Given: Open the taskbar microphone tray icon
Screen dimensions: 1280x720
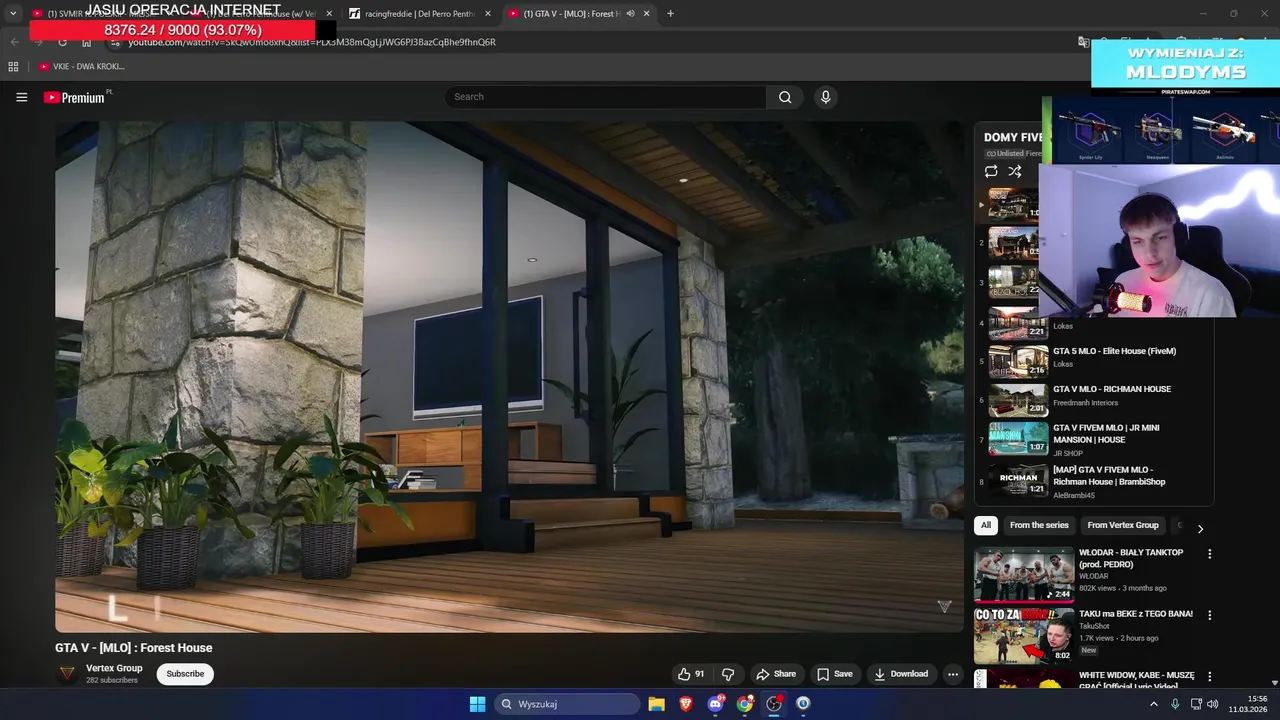Looking at the screenshot, I should (x=1175, y=704).
